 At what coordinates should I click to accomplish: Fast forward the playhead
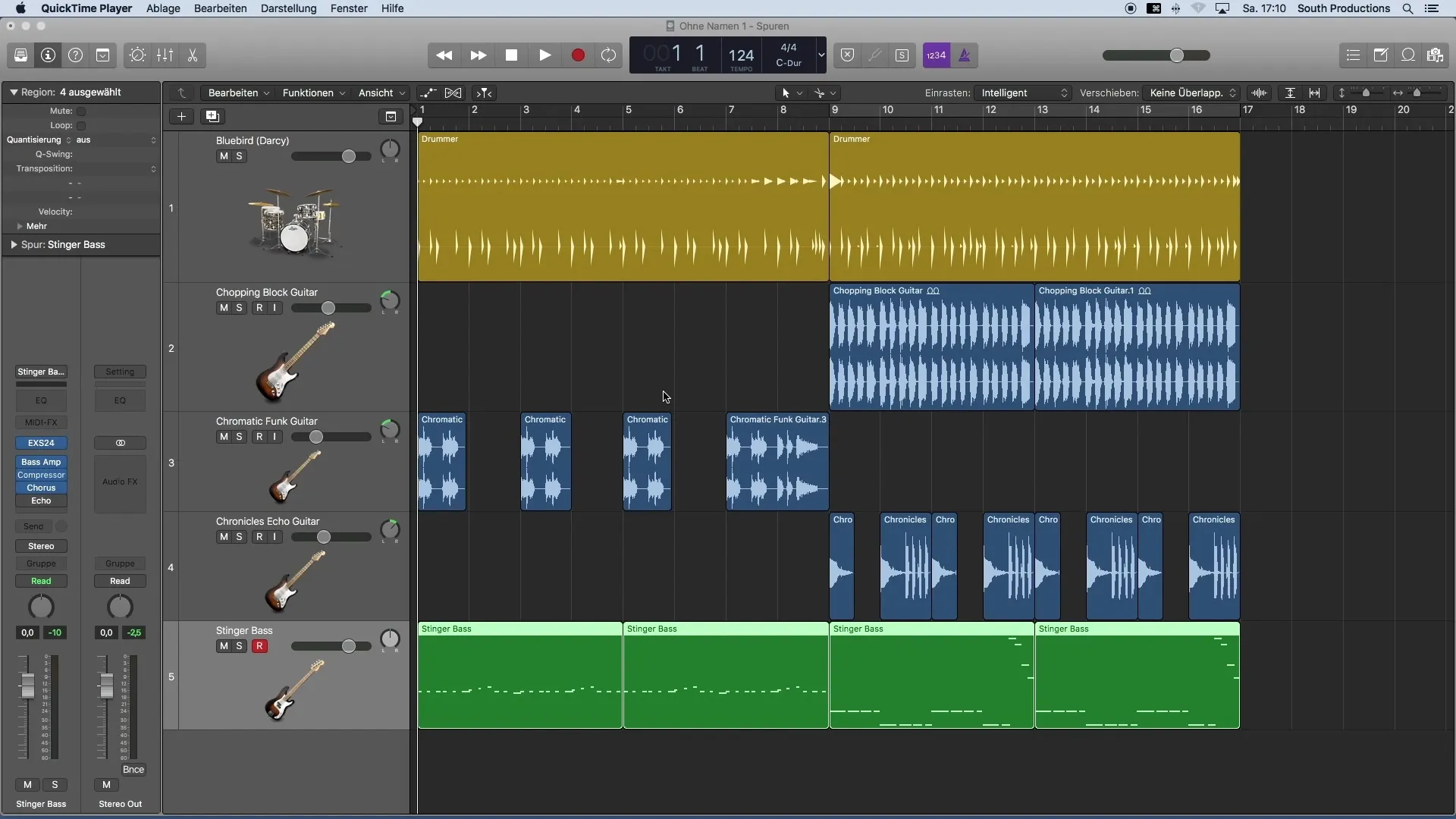click(x=478, y=55)
